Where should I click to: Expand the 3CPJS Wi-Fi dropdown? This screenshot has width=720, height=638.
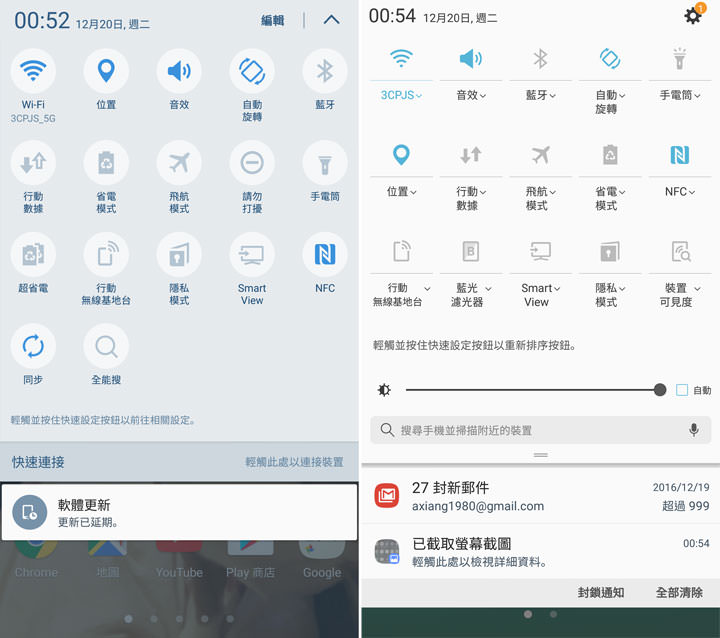(418, 96)
